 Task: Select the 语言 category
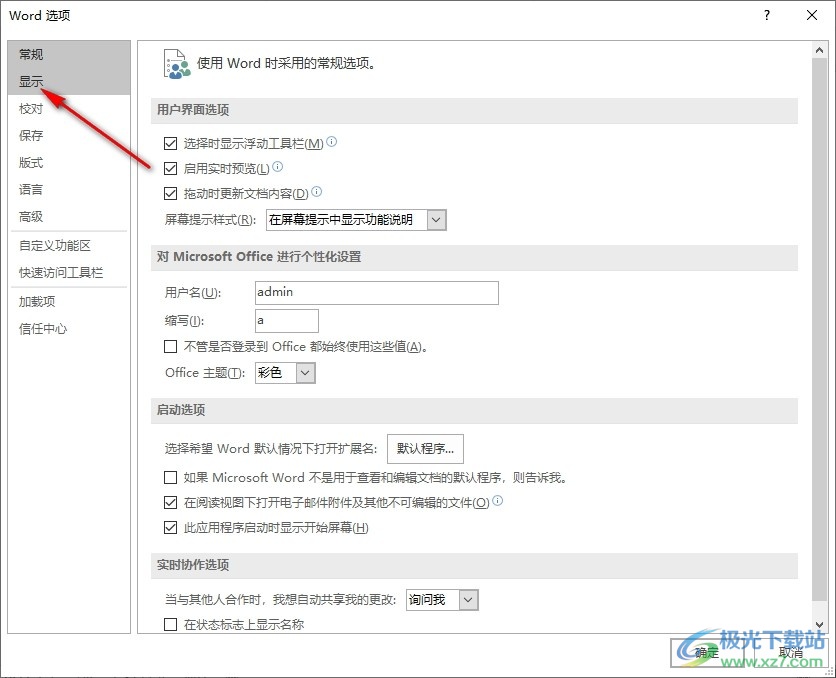click(69, 189)
